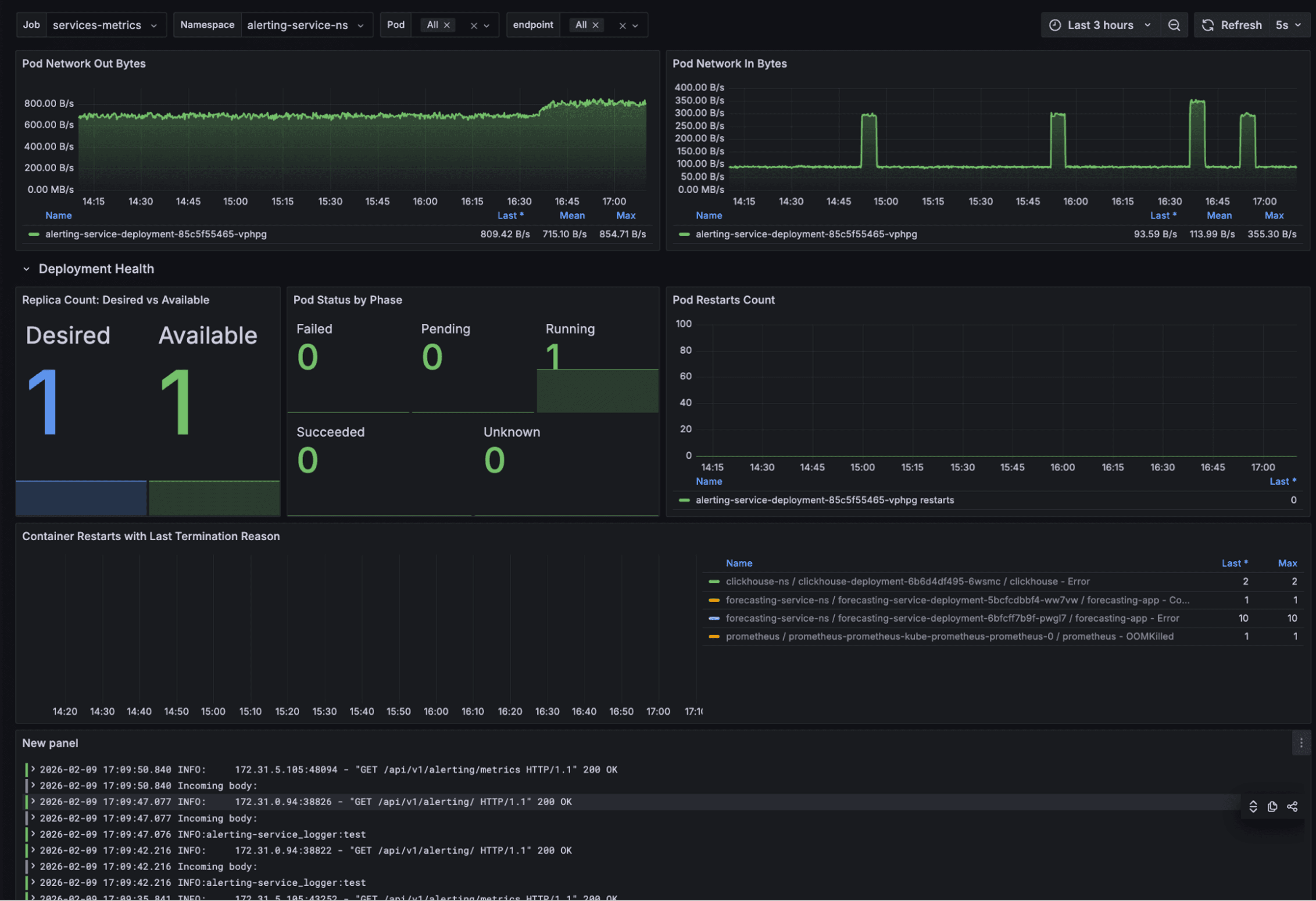Open the New panel three-dot menu

point(1301,743)
